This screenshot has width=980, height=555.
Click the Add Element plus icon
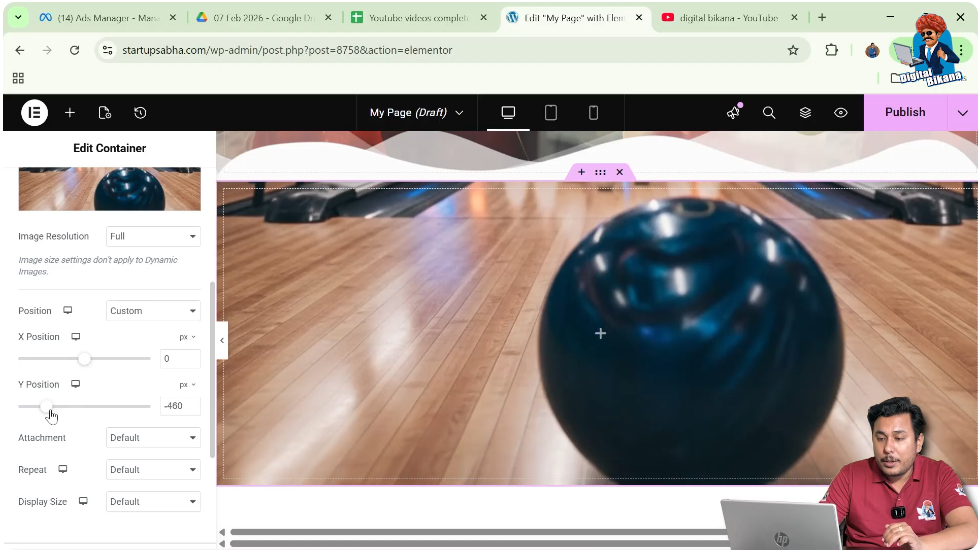click(70, 113)
